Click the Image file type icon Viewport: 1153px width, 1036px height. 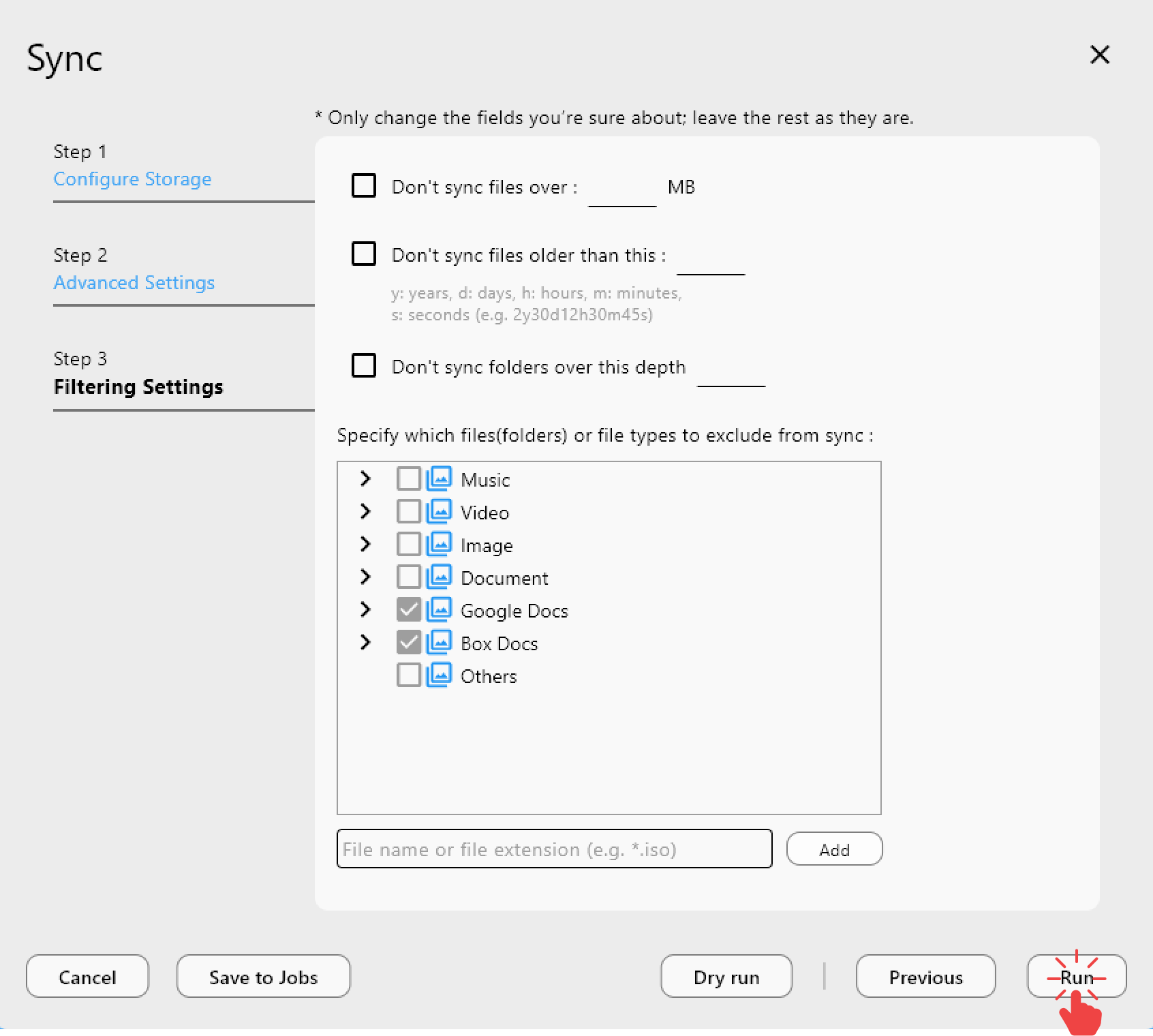pyautogui.click(x=440, y=544)
